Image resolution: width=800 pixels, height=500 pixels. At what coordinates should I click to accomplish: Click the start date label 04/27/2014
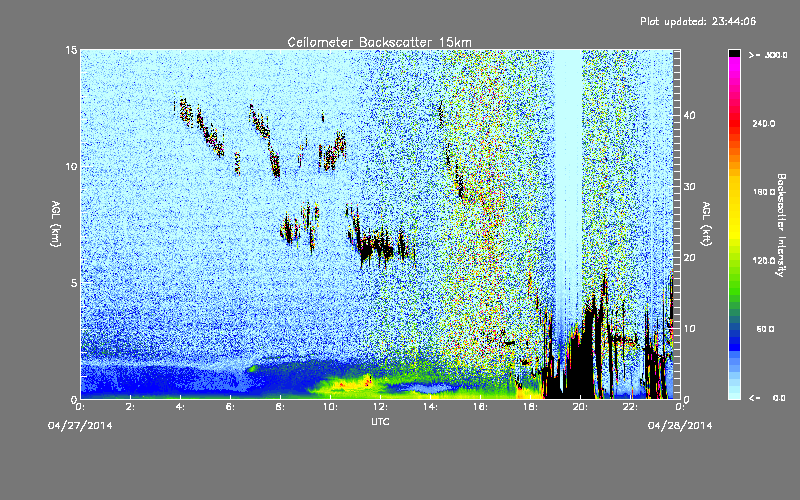80,425
